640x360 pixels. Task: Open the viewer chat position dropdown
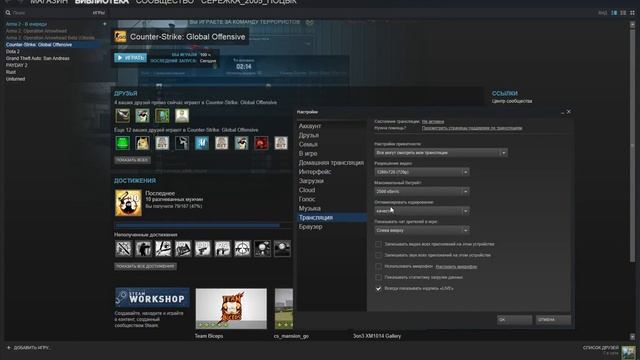tap(422, 230)
